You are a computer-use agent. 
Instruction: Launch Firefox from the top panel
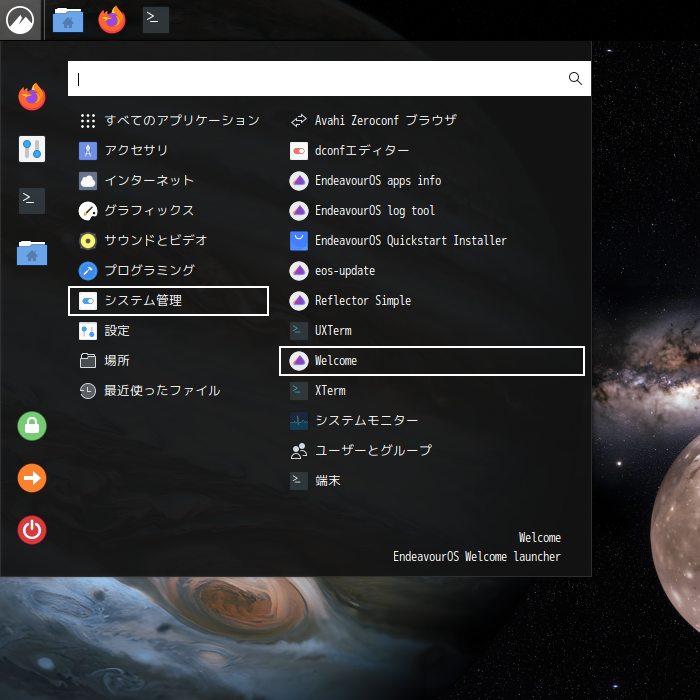point(112,20)
